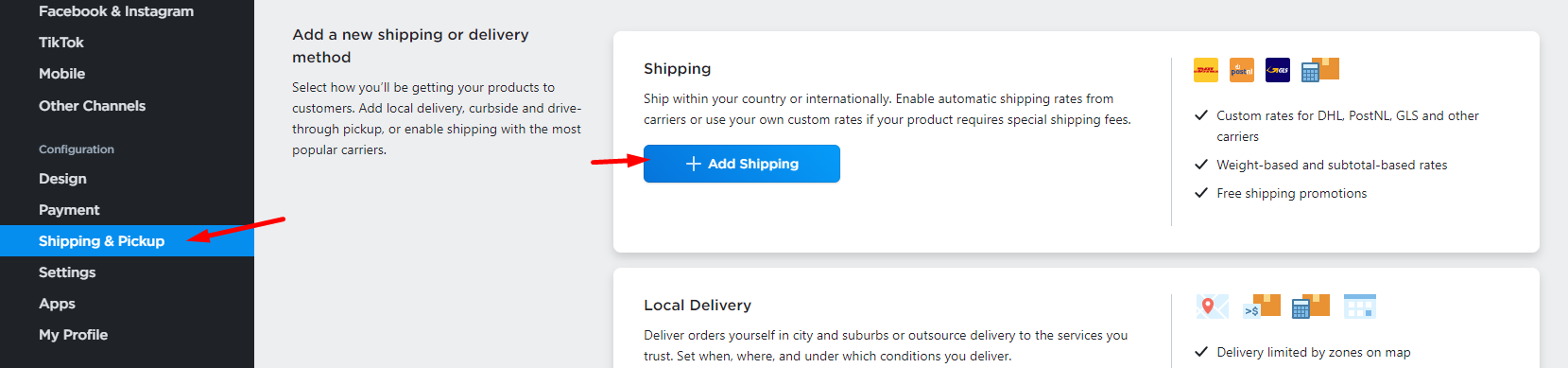Click the DHL carrier logo icon

coord(1205,70)
